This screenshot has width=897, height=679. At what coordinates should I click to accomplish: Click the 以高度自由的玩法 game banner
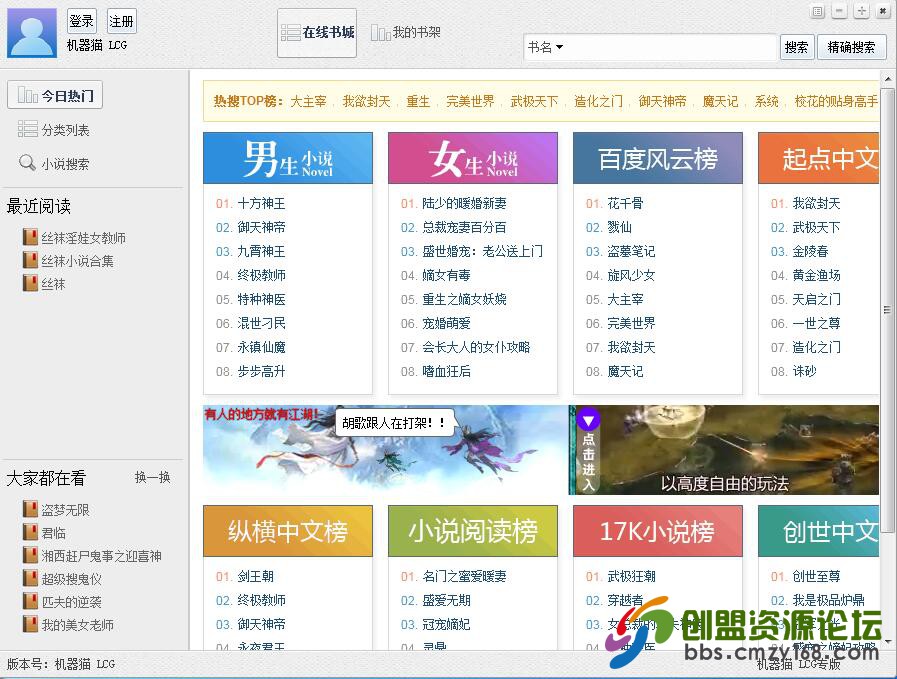724,450
